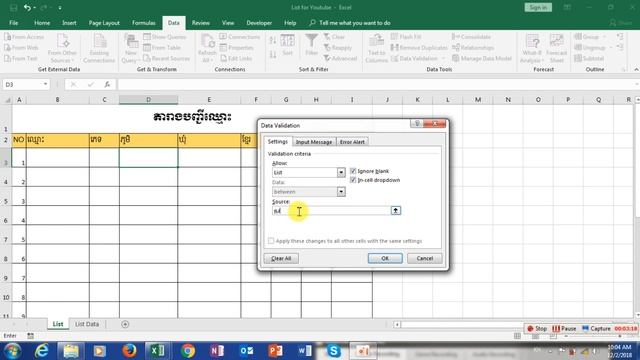Add a new sheet with plus icon
This screenshot has width=640, height=360.
pyautogui.click(x=125, y=324)
